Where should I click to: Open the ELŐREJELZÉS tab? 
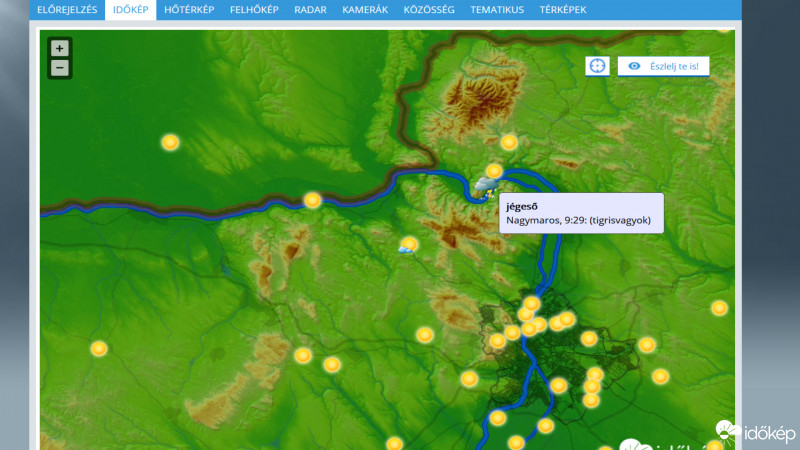click(x=67, y=10)
